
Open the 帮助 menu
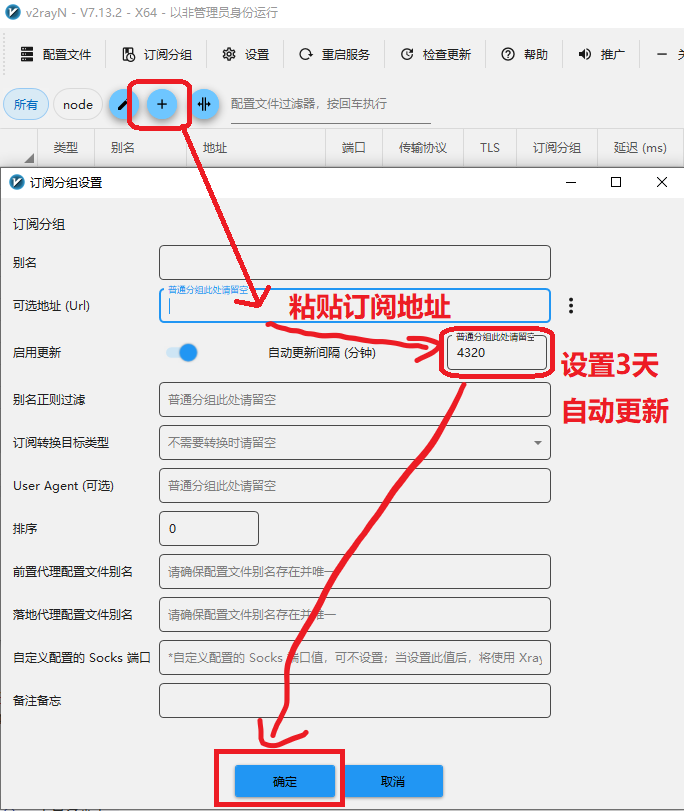(x=525, y=55)
